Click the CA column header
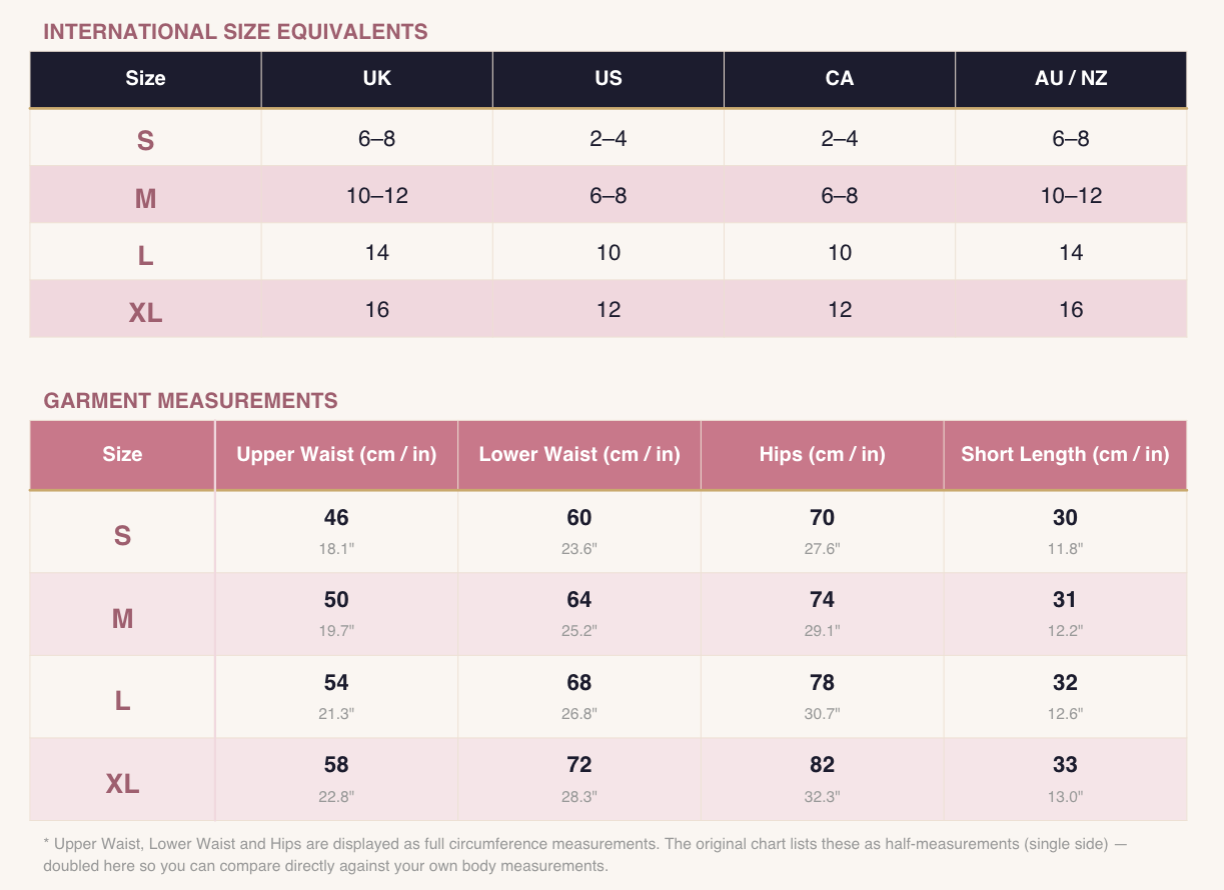This screenshot has width=1224, height=890. (x=839, y=78)
